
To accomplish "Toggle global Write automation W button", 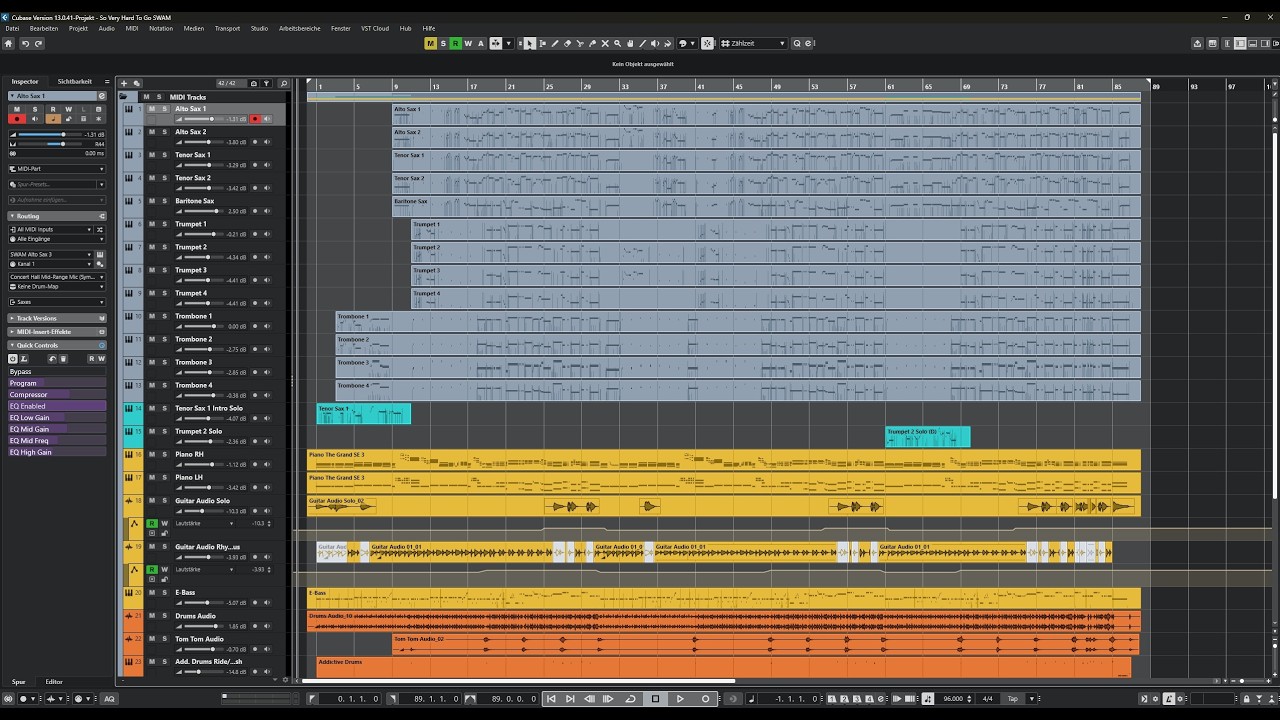I will [x=468, y=43].
